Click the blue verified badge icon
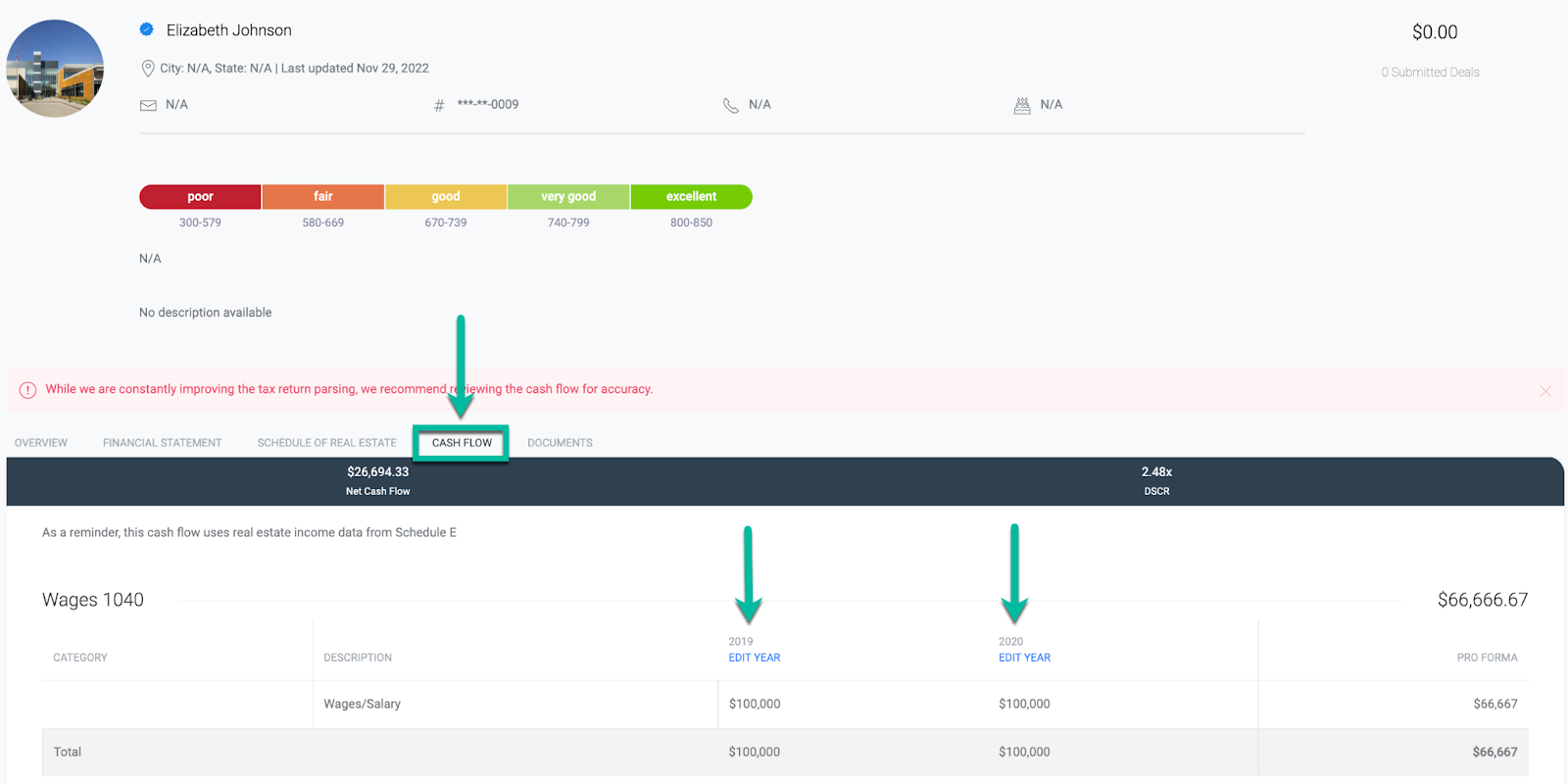The height and width of the screenshot is (784, 1568). click(146, 29)
